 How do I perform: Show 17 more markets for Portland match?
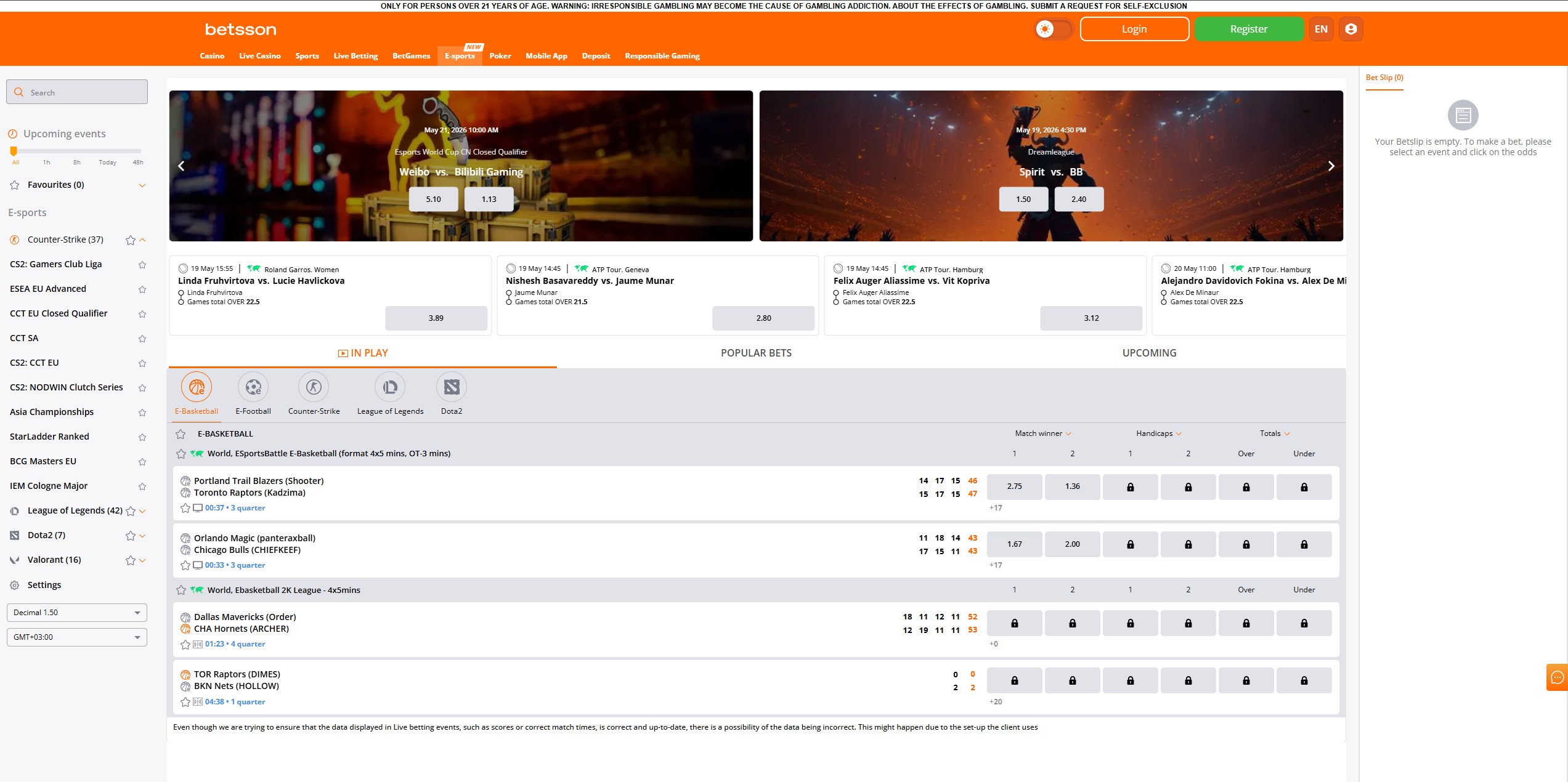coord(996,508)
